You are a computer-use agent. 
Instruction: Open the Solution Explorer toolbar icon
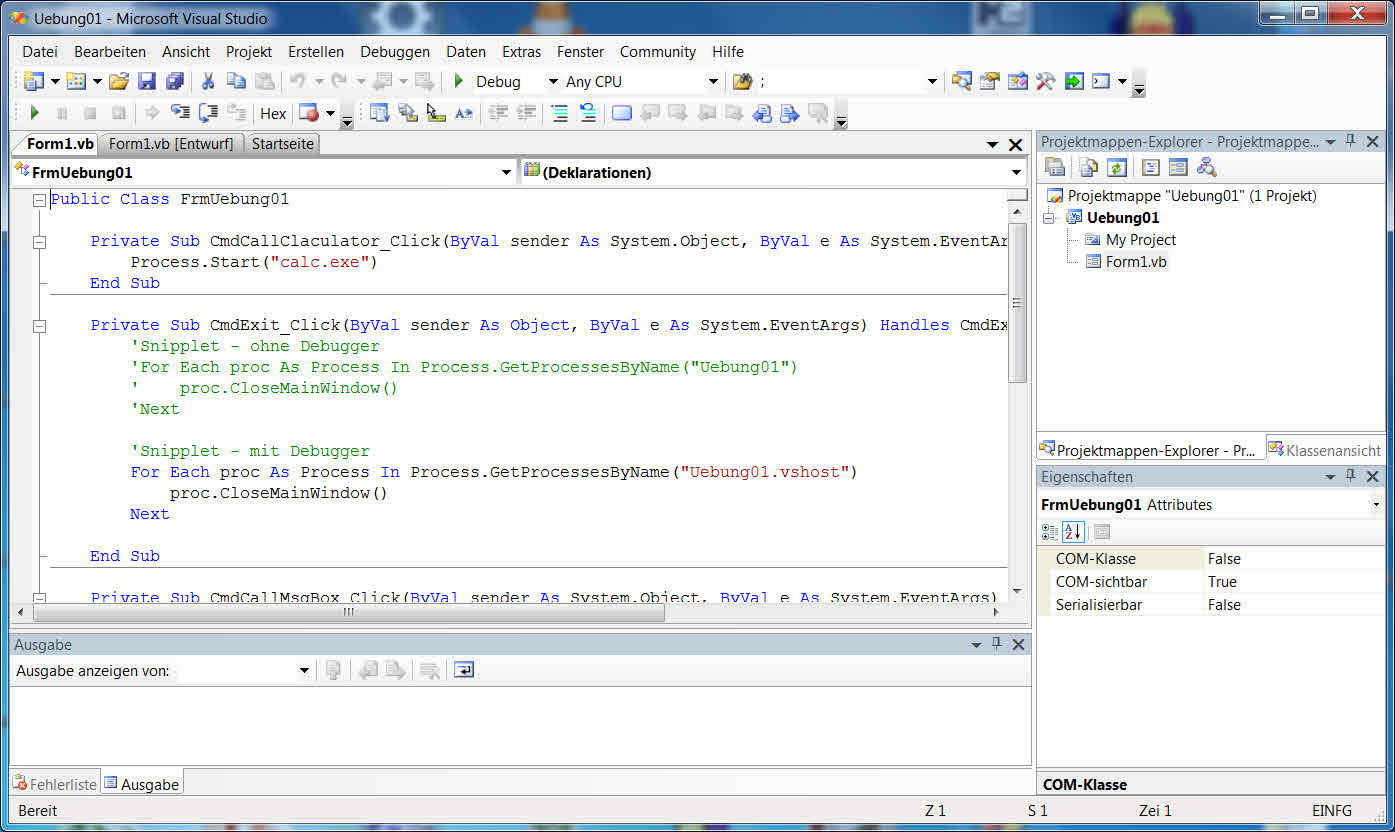962,81
